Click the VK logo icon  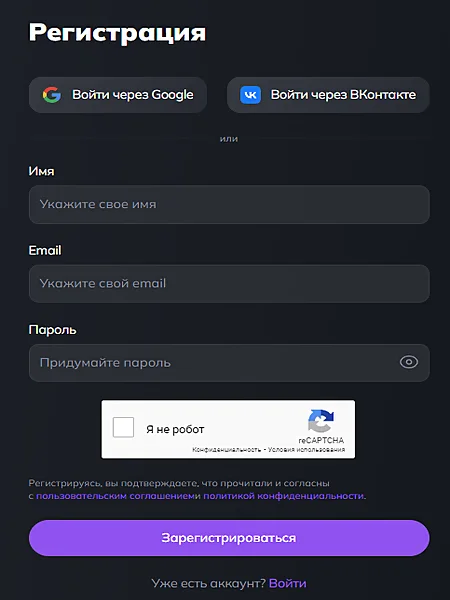tap(250, 95)
